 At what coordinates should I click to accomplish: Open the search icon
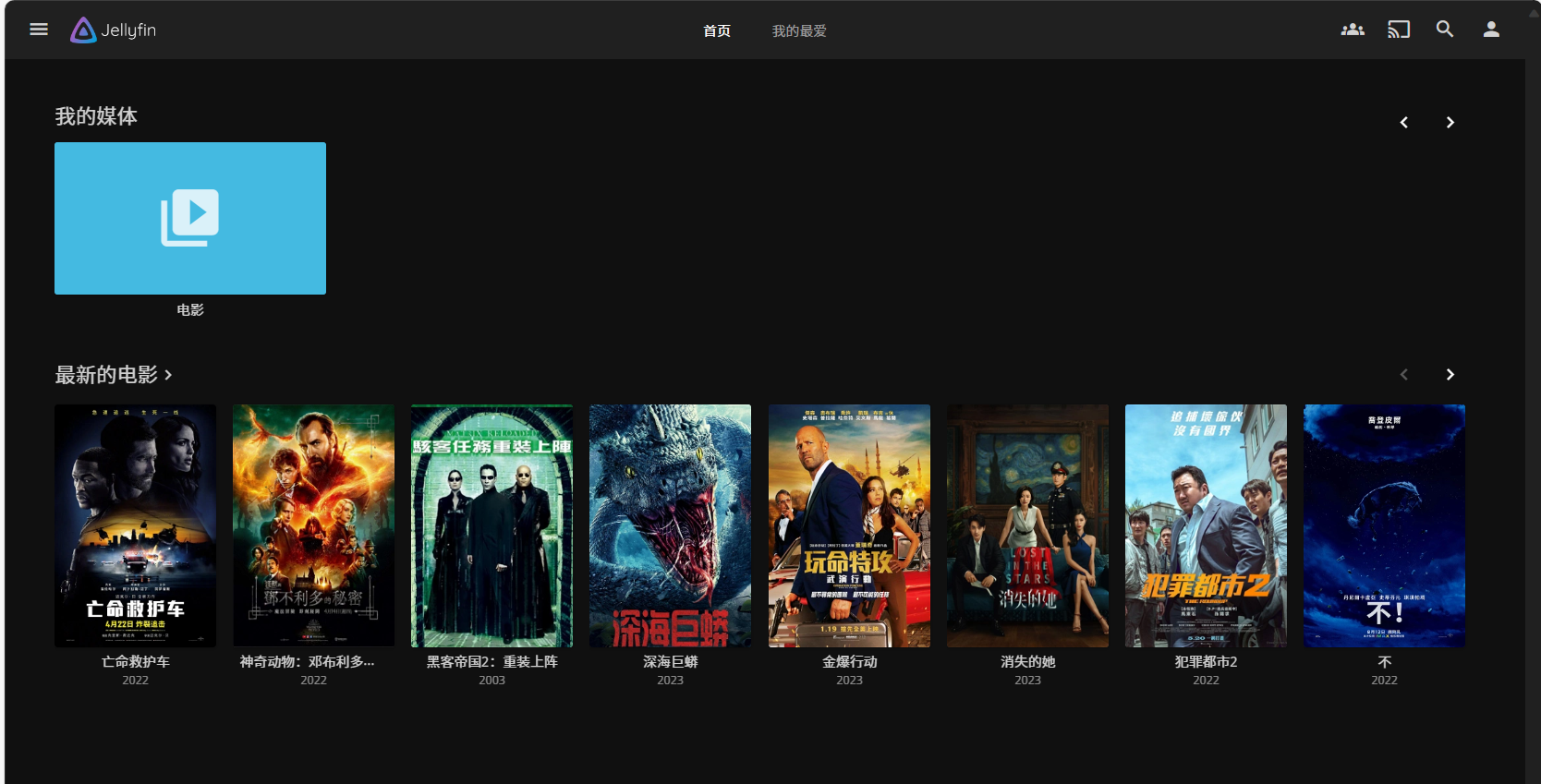1445,30
